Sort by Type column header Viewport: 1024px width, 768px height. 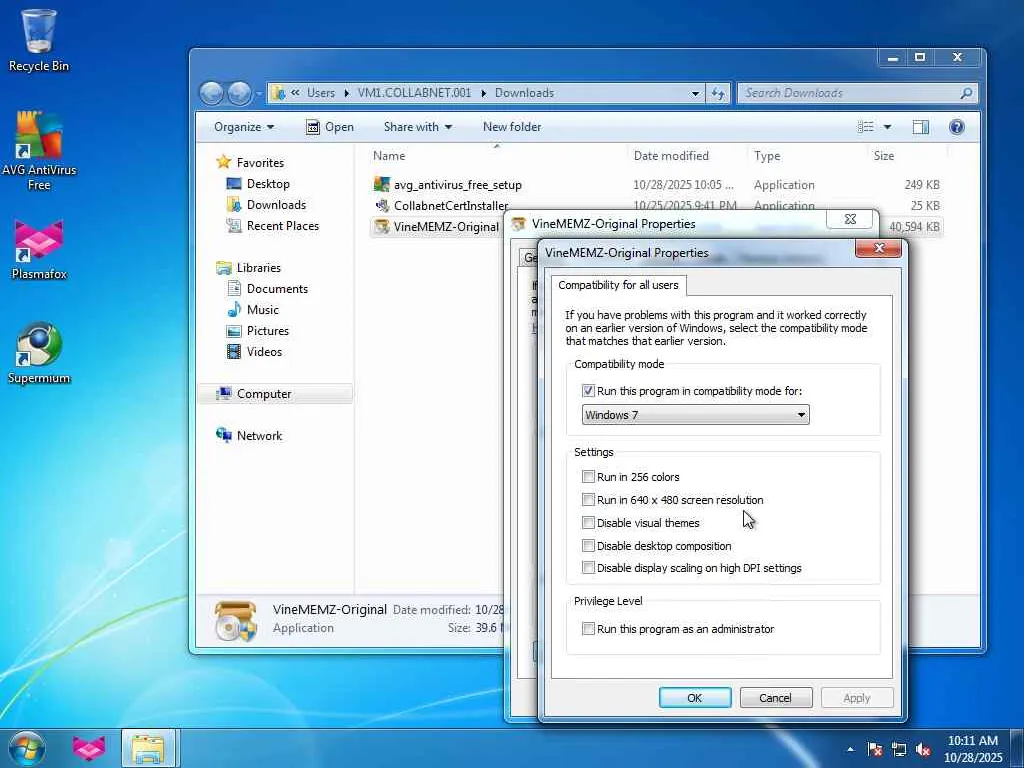pyautogui.click(x=767, y=155)
